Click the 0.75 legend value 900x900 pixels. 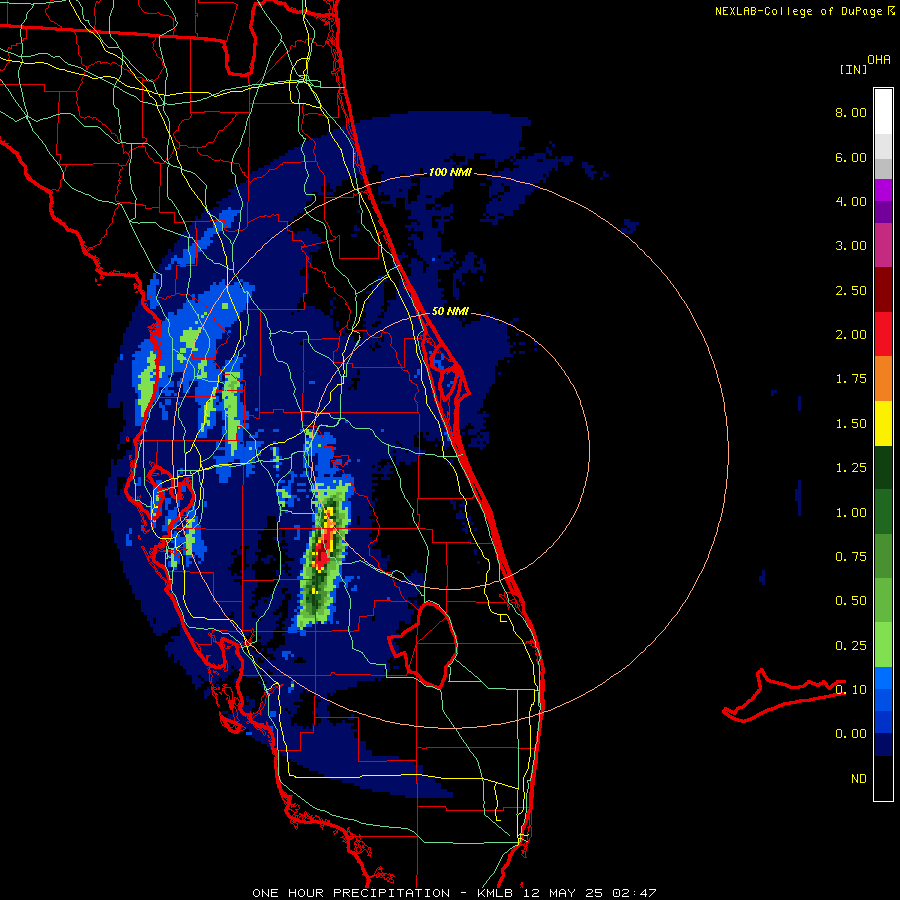coord(851,557)
